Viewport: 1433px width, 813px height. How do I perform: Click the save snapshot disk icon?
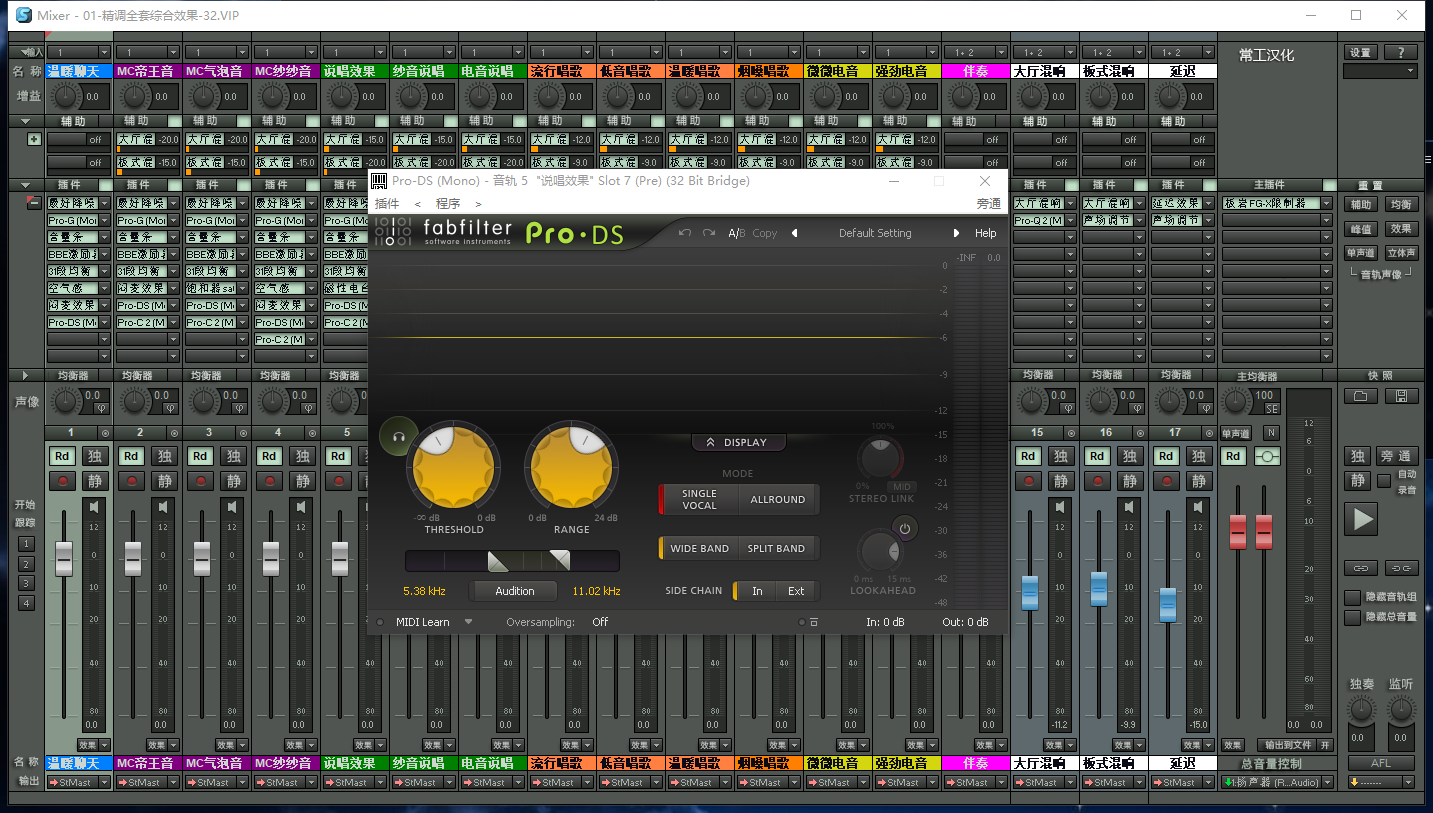click(x=1401, y=396)
